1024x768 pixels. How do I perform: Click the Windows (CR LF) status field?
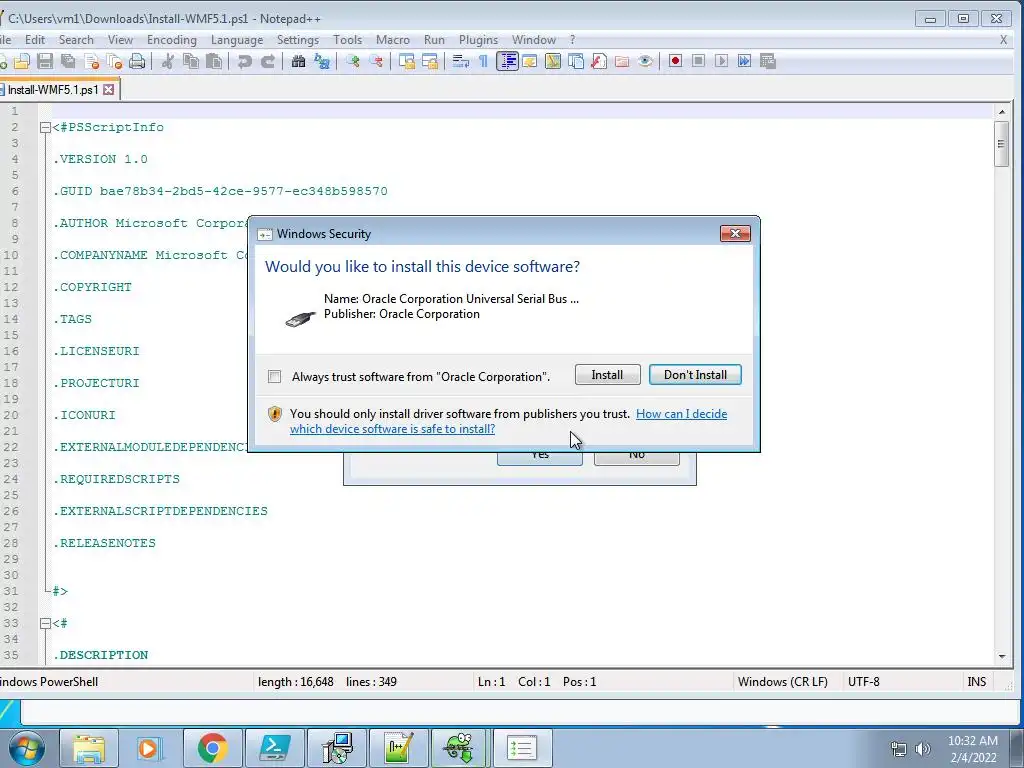point(782,682)
